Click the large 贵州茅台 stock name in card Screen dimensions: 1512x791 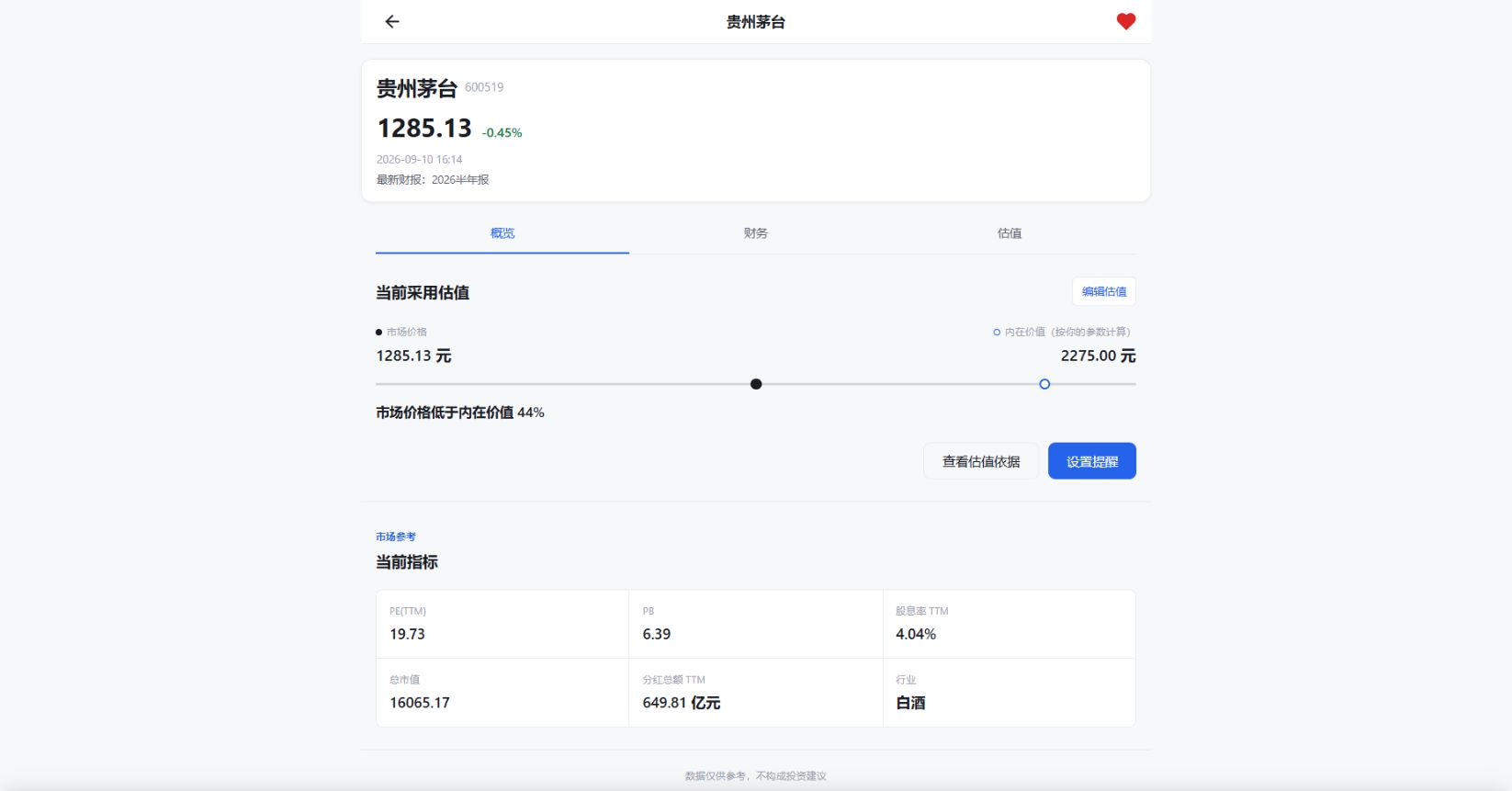417,88
